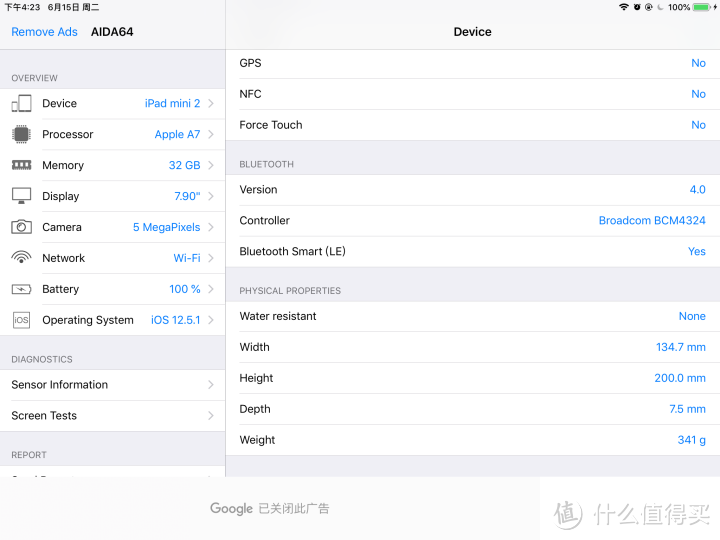This screenshot has height=540, width=720.
Task: Open Screen Tests chevron
Action: click(211, 416)
